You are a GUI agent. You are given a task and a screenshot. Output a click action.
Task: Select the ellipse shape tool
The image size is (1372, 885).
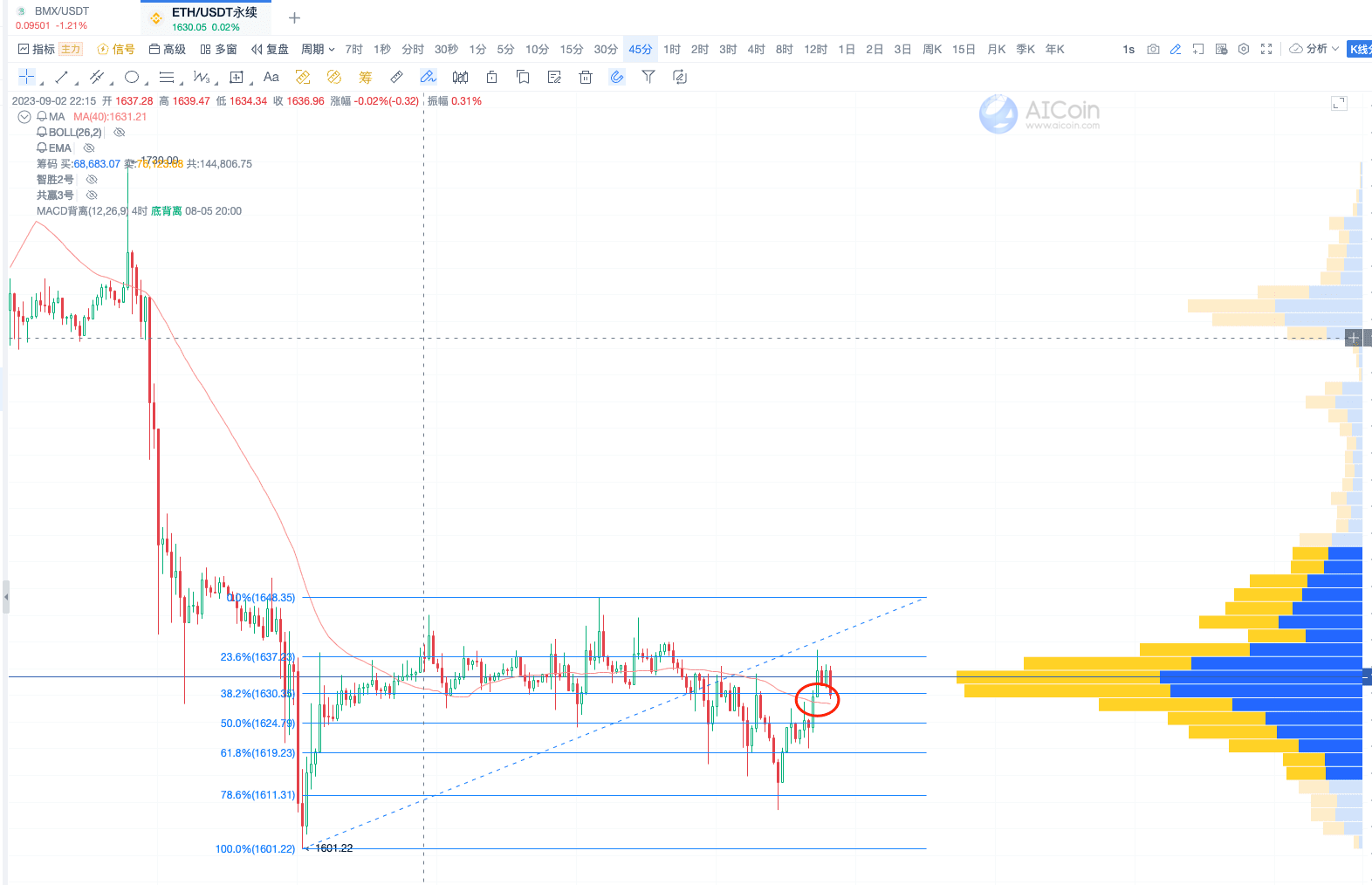pos(132,77)
